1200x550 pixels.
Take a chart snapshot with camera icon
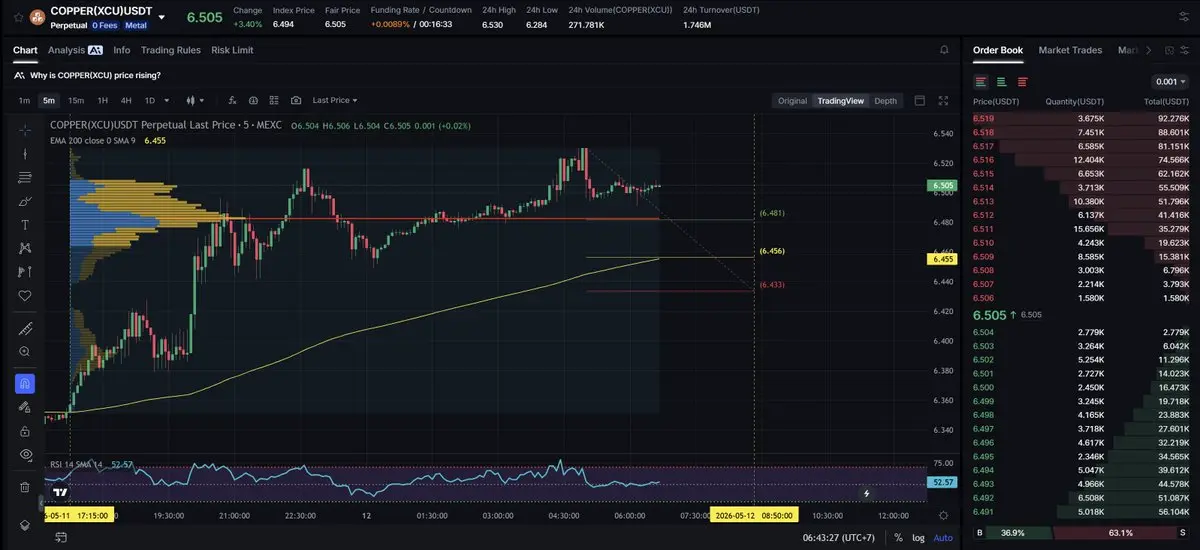(296, 100)
